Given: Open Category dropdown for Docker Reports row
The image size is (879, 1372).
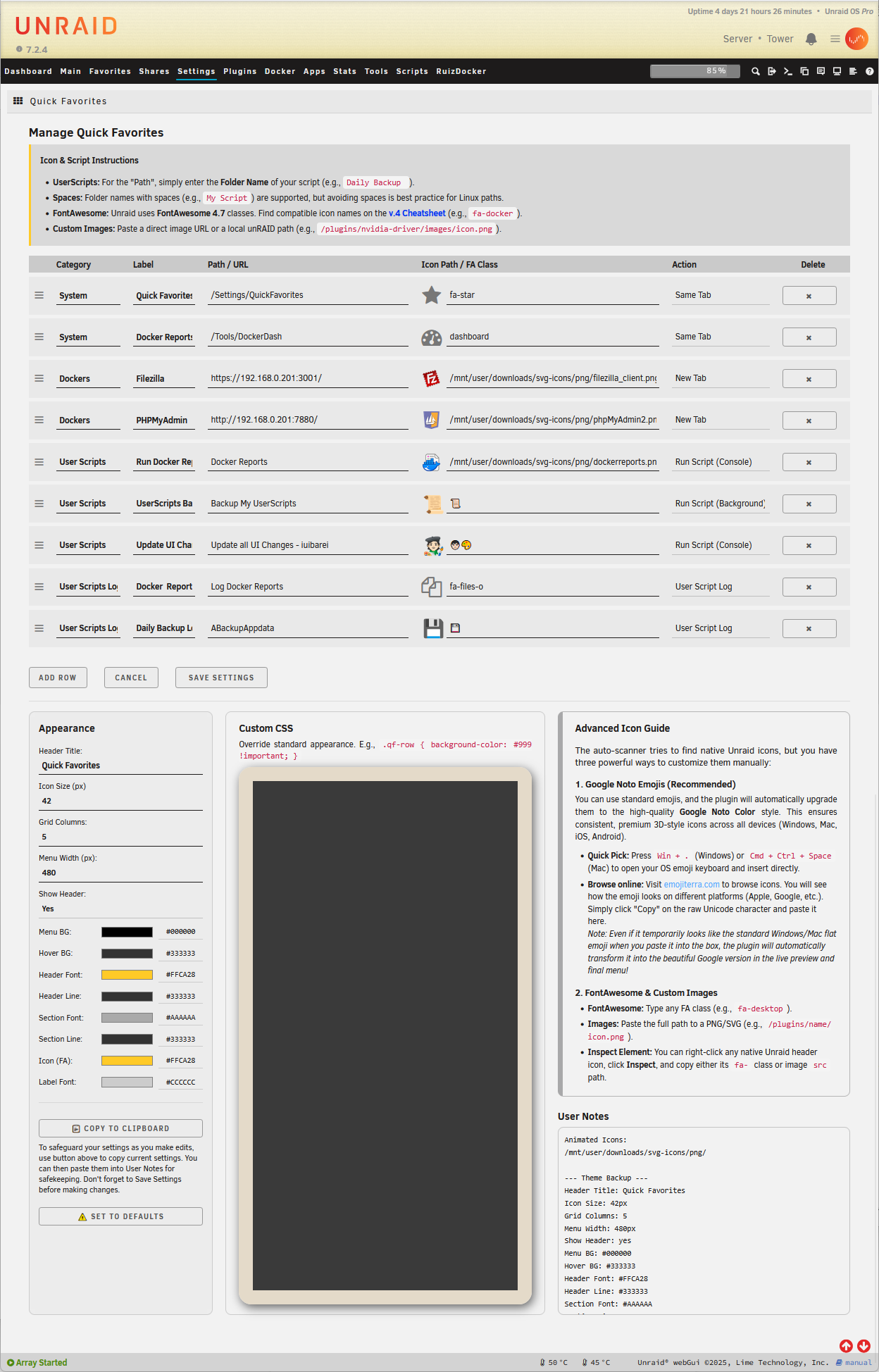Looking at the screenshot, I should coord(88,337).
